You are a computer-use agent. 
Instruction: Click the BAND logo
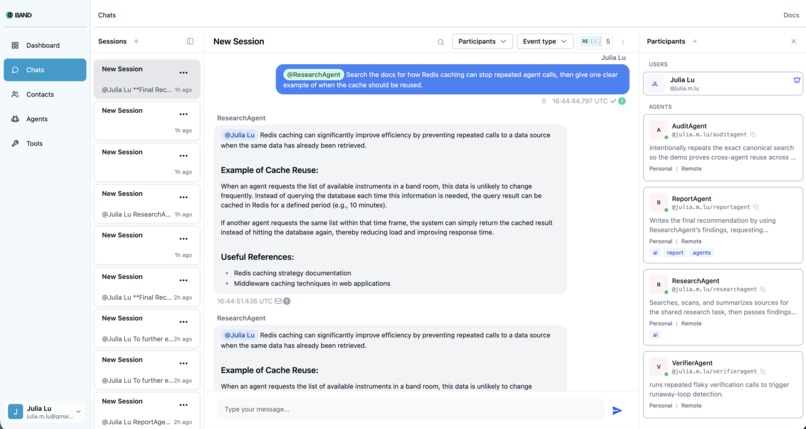(19, 15)
